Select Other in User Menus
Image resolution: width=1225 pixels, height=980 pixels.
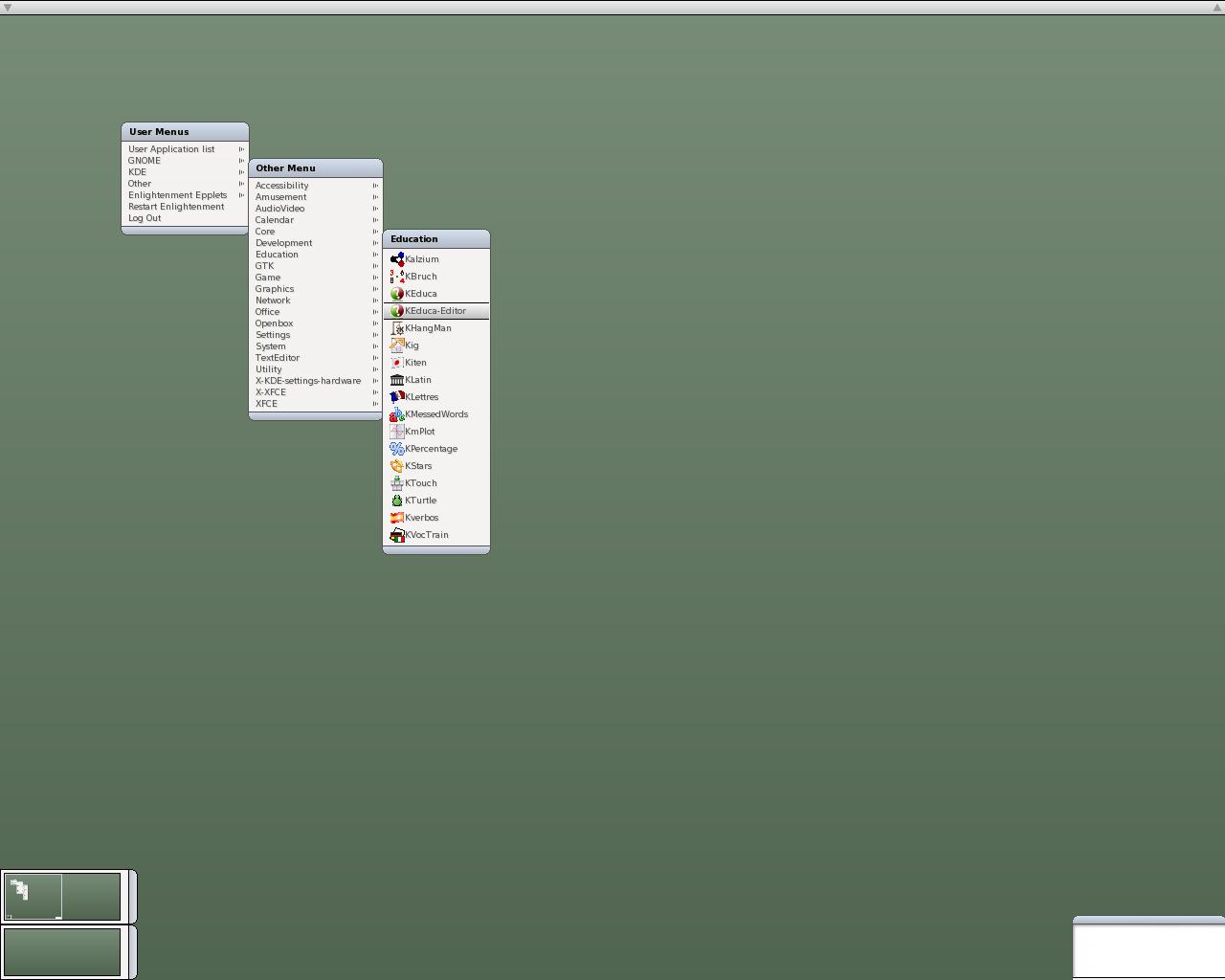pos(185,184)
